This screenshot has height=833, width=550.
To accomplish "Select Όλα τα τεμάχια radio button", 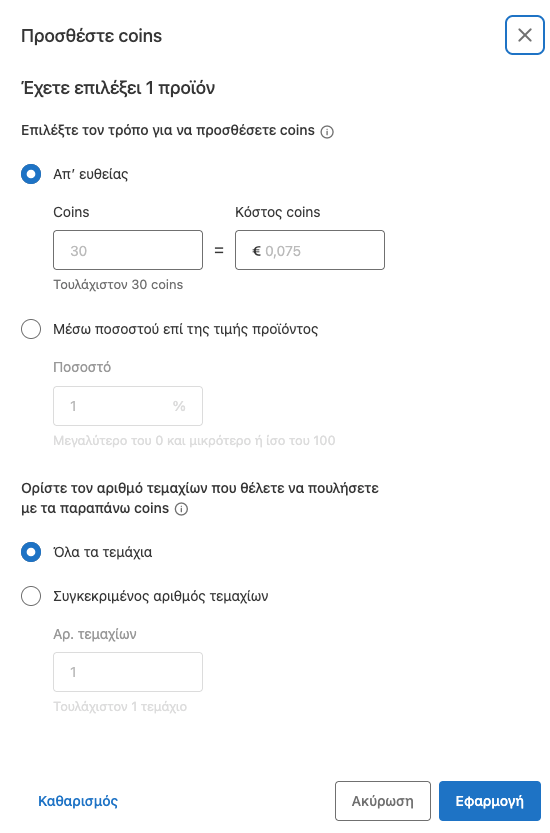I will pos(31,552).
